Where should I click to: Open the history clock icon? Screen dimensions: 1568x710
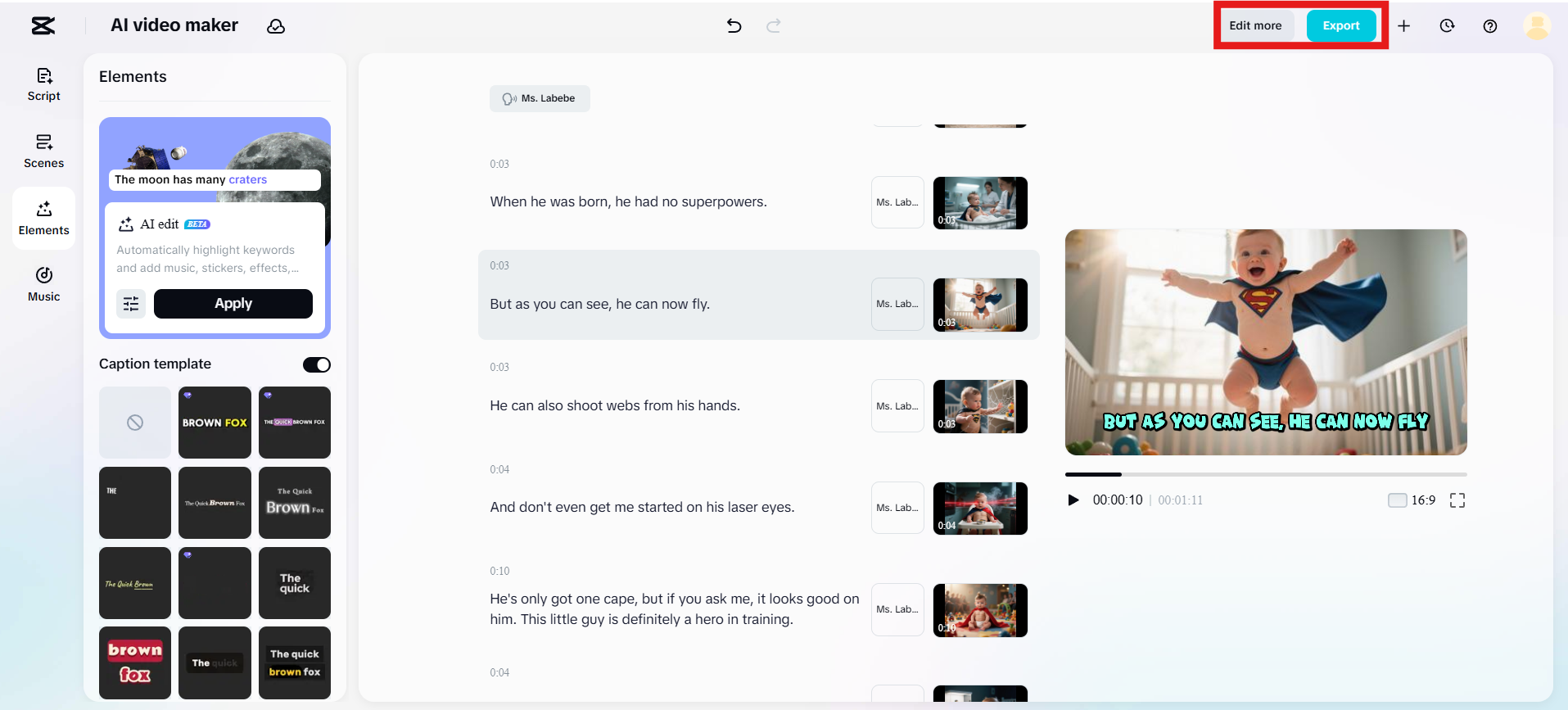(x=1447, y=26)
